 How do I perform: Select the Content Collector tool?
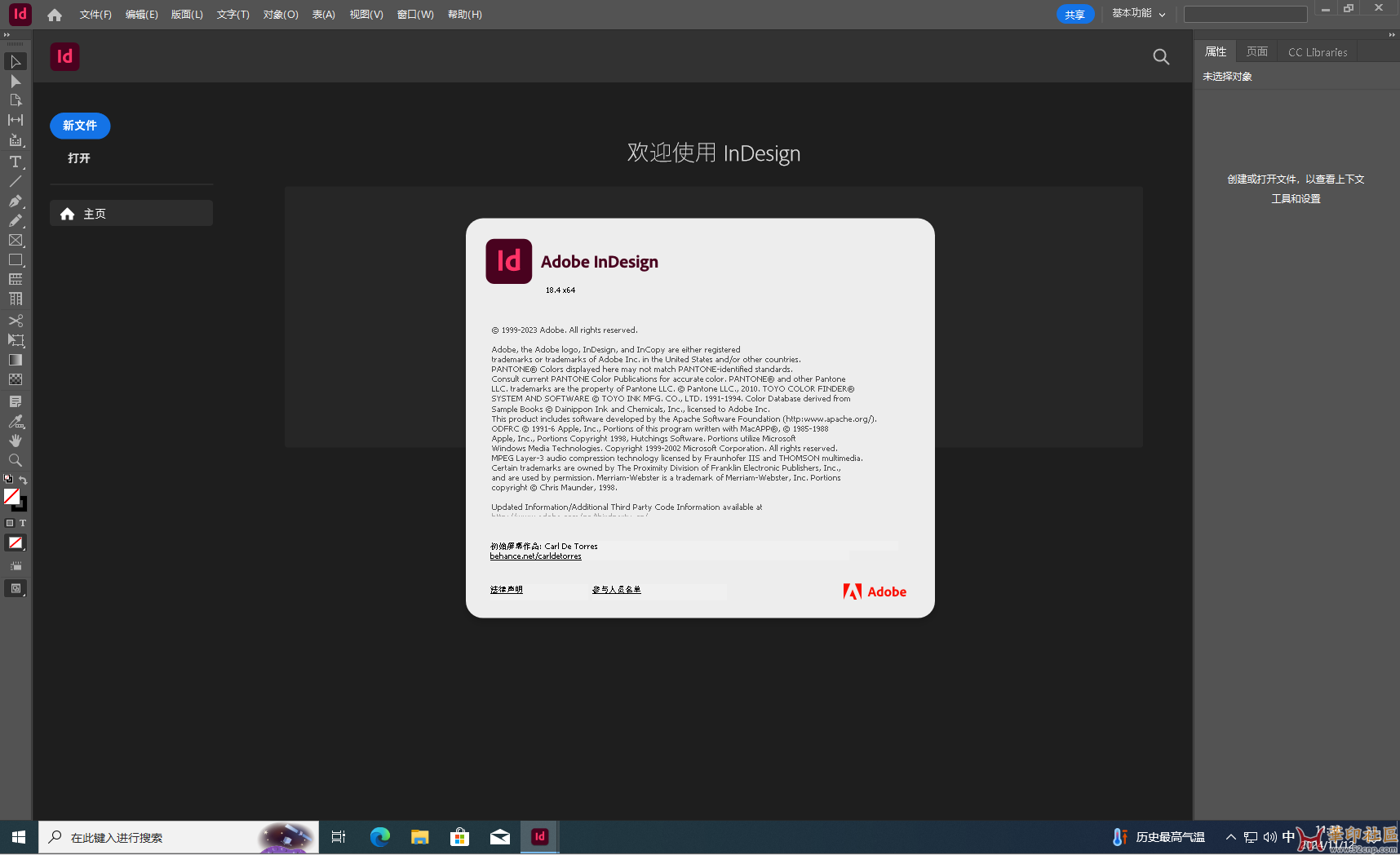(16, 140)
